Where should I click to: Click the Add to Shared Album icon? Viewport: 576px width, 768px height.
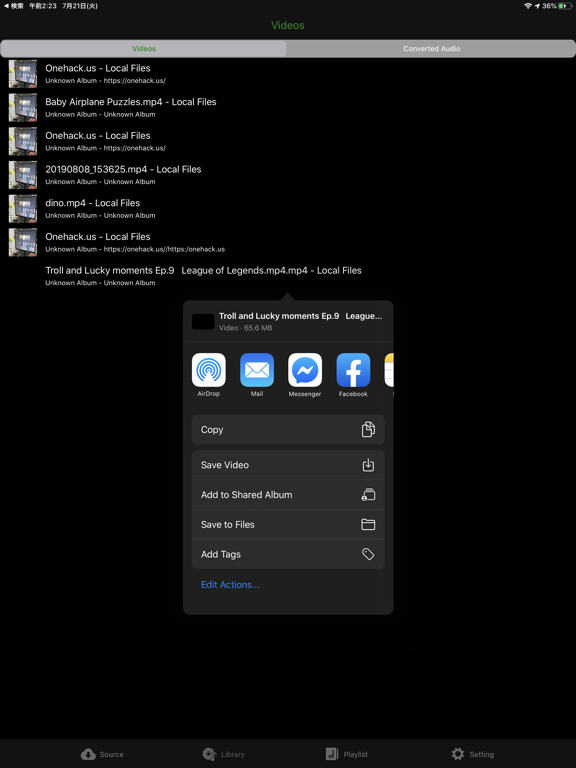click(x=368, y=495)
